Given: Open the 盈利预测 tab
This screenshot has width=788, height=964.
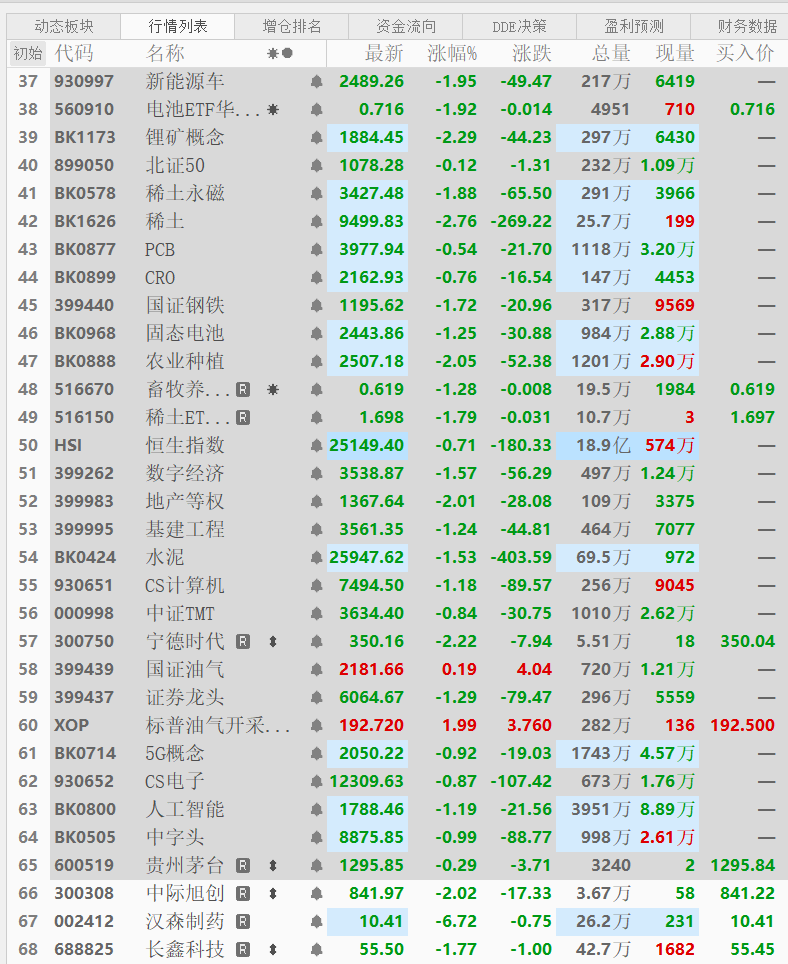Looking at the screenshot, I should (x=634, y=26).
